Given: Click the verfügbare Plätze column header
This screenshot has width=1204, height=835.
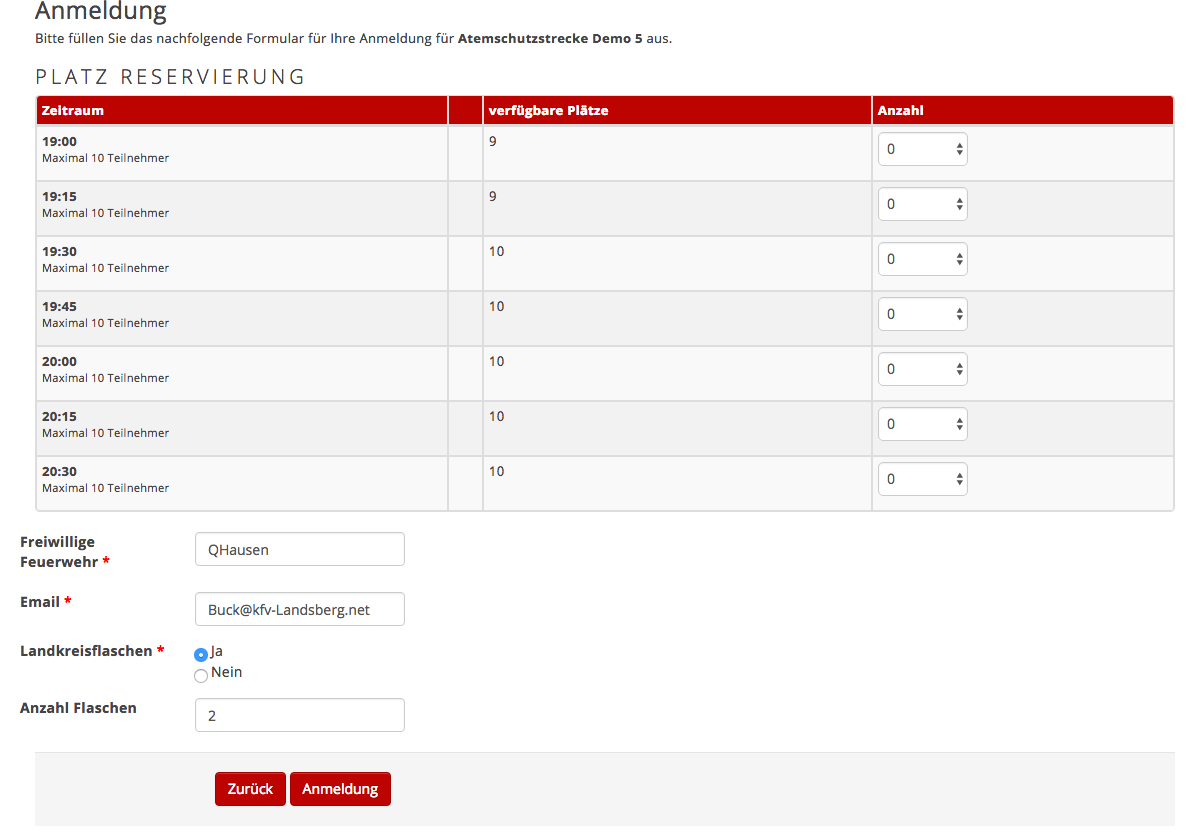Looking at the screenshot, I should click(x=548, y=111).
